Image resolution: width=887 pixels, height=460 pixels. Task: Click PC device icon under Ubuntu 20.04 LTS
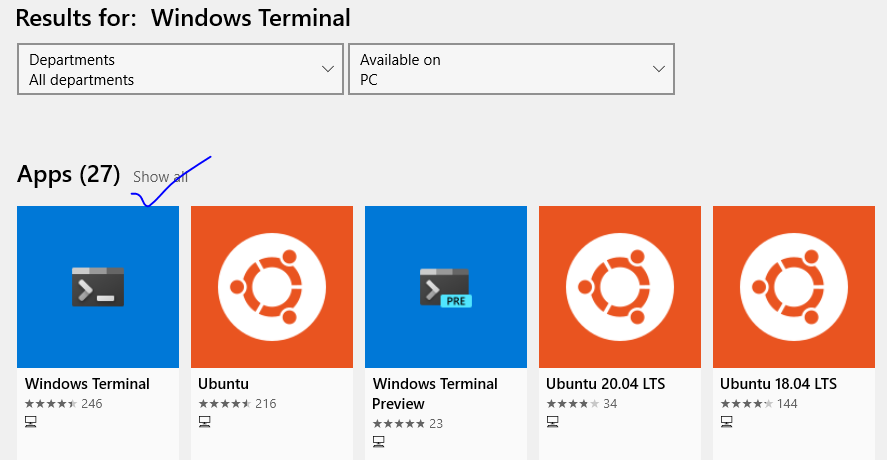(553, 422)
